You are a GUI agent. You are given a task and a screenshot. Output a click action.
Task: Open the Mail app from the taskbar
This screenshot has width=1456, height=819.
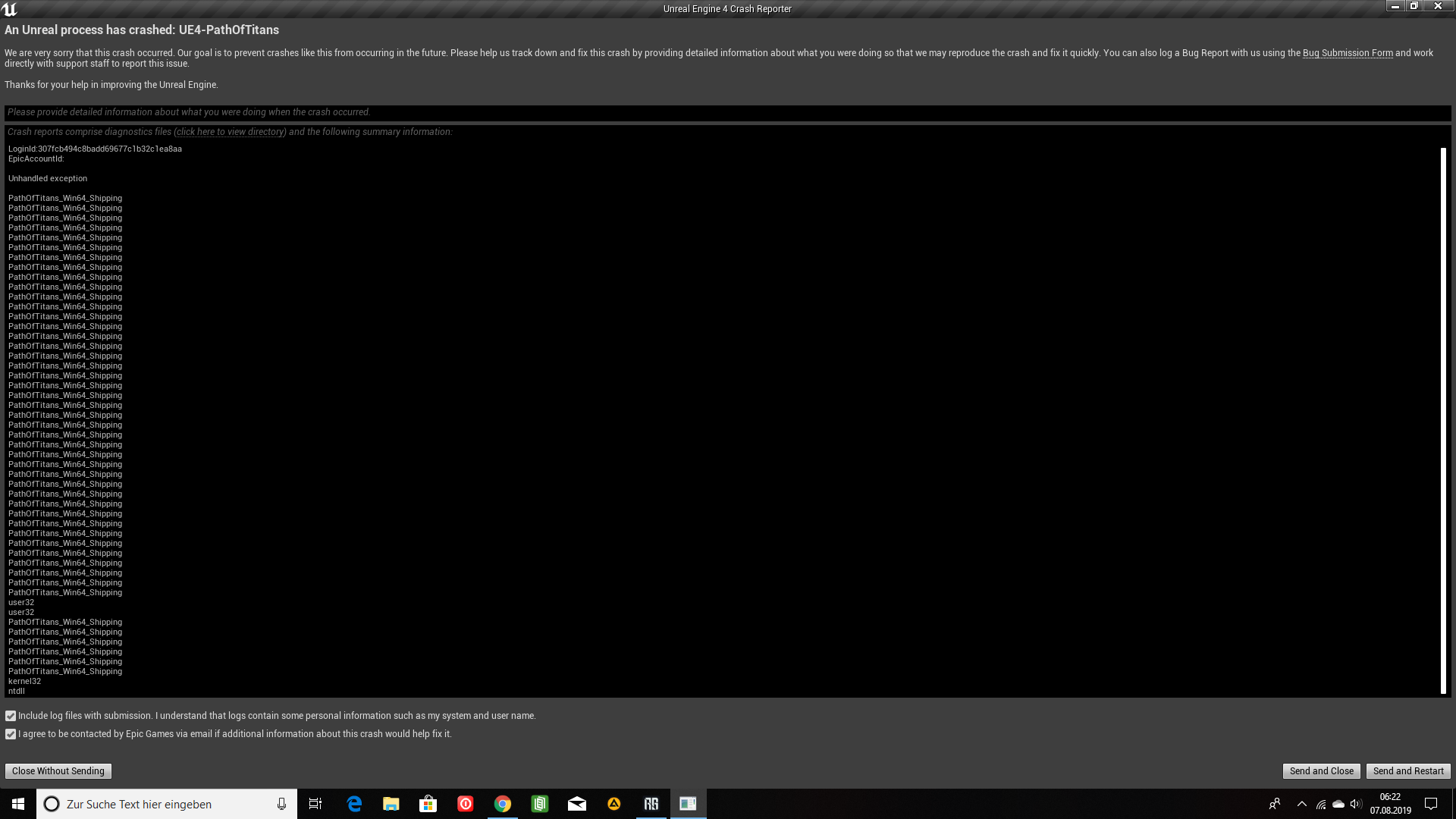576,804
